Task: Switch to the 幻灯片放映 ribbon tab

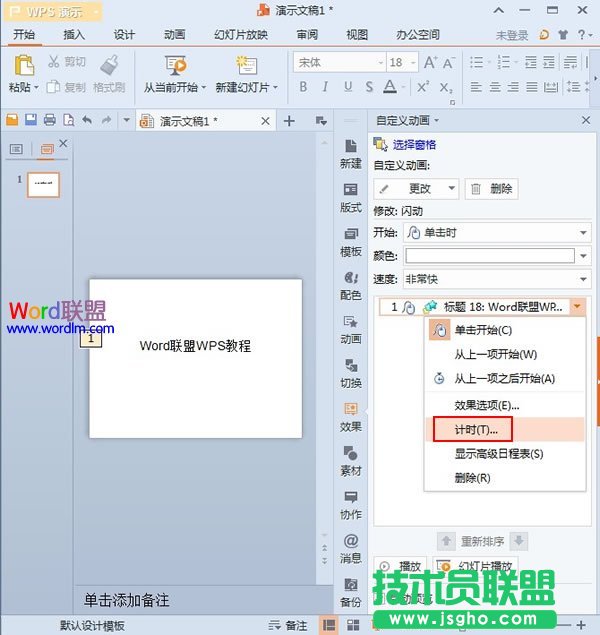Action: (x=241, y=34)
